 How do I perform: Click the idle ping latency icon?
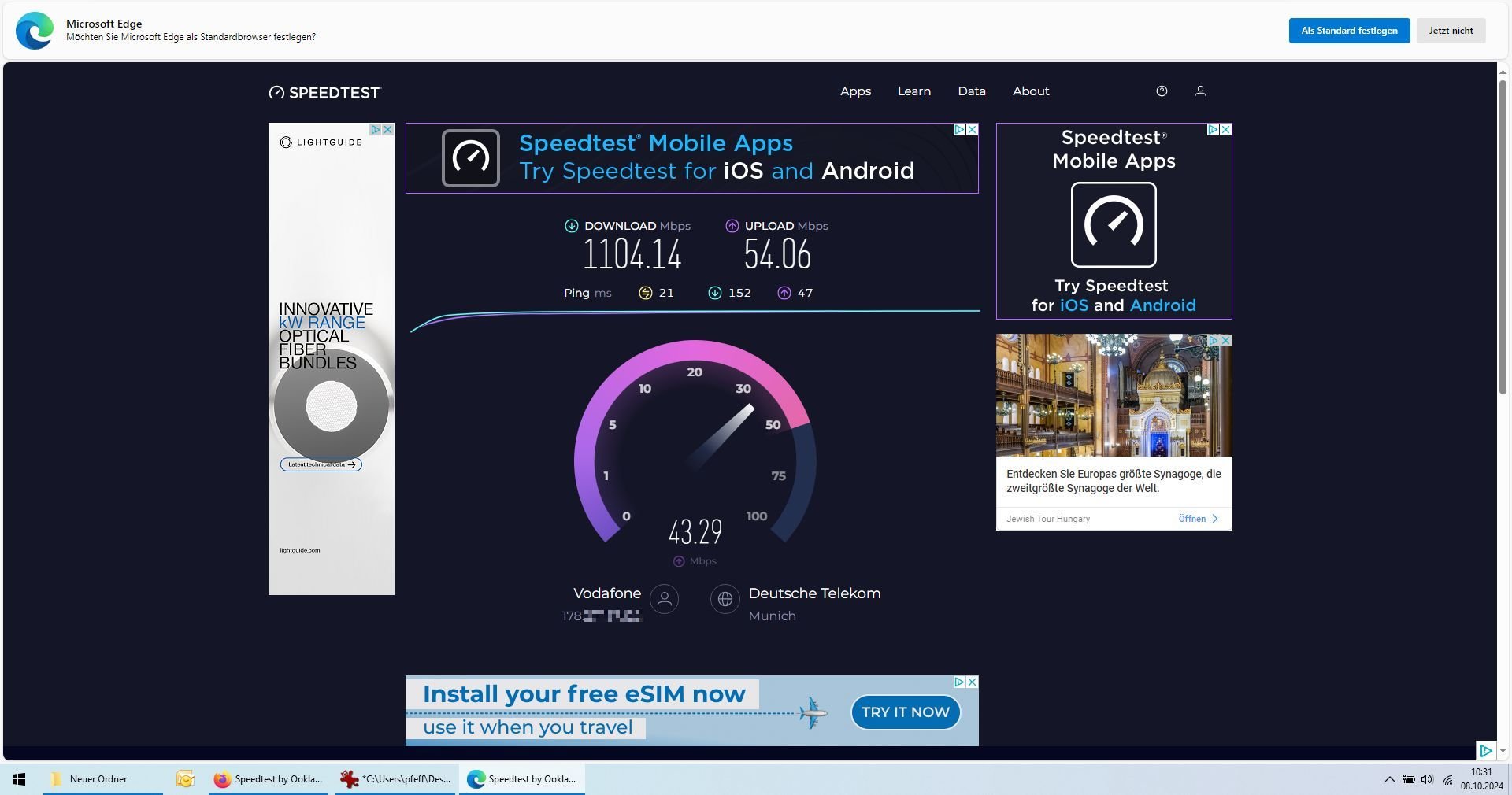(645, 293)
